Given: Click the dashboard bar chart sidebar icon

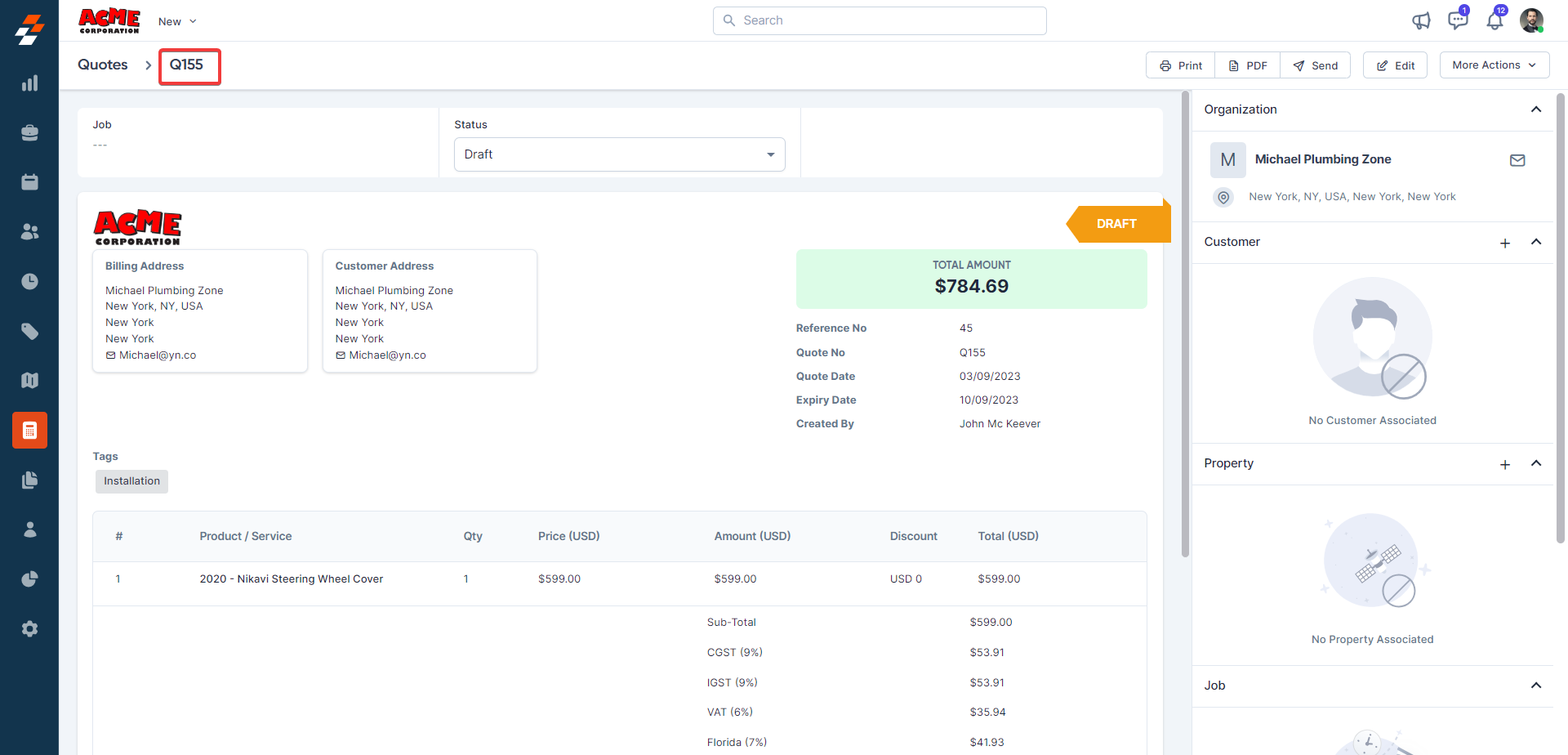Looking at the screenshot, I should point(29,83).
